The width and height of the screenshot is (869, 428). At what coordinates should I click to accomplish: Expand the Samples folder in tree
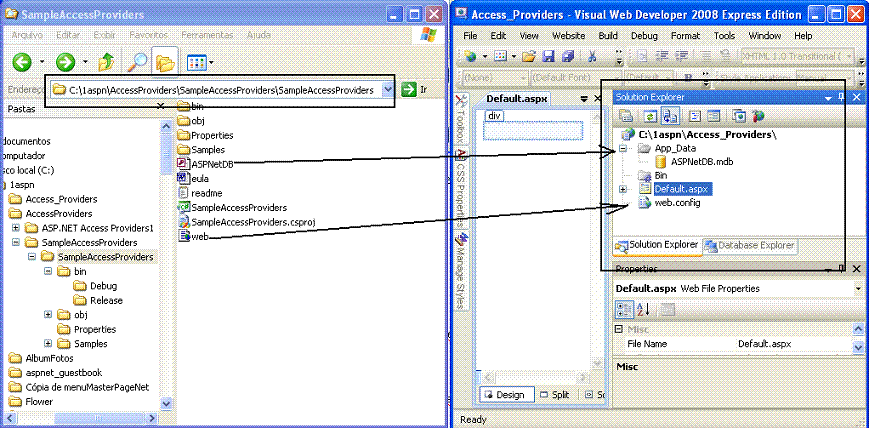pyautogui.click(x=48, y=343)
